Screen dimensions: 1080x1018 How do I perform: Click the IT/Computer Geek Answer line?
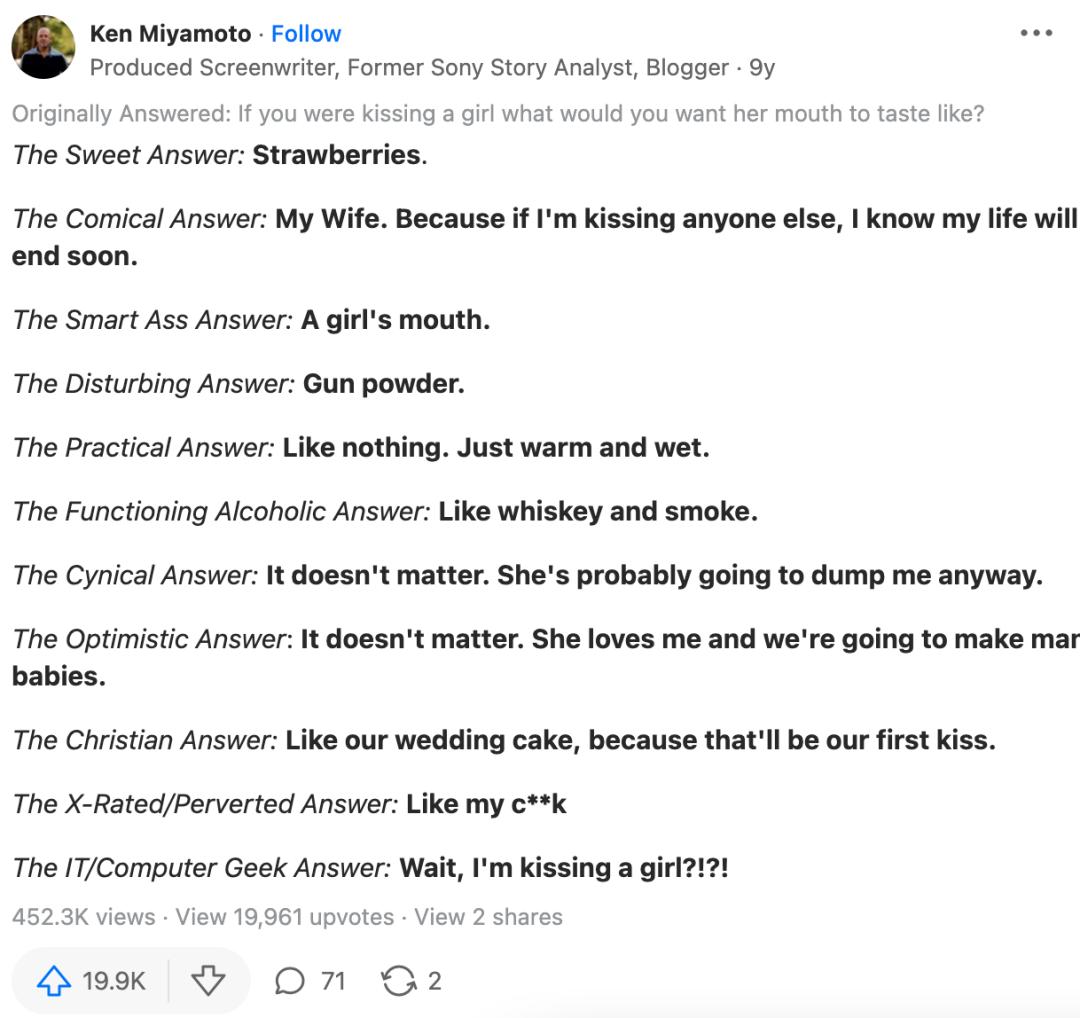(x=370, y=868)
